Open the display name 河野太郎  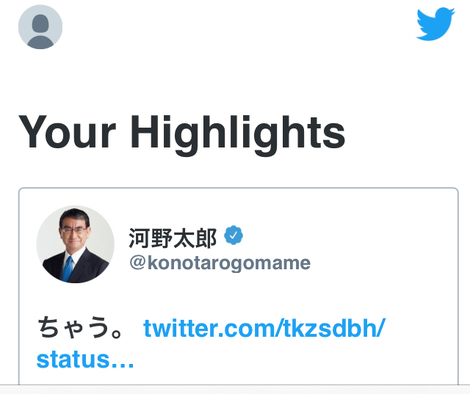(x=173, y=238)
